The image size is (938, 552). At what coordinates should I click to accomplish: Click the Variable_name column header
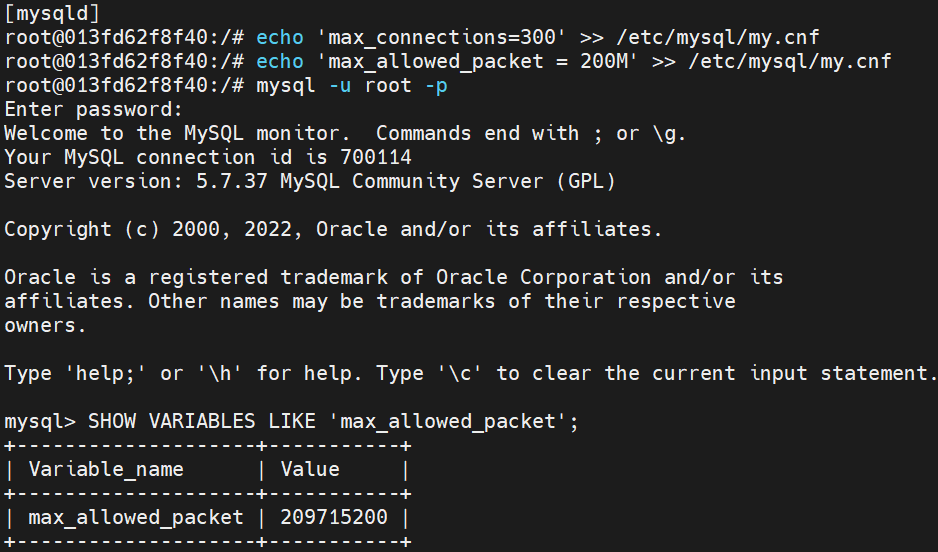coord(106,469)
